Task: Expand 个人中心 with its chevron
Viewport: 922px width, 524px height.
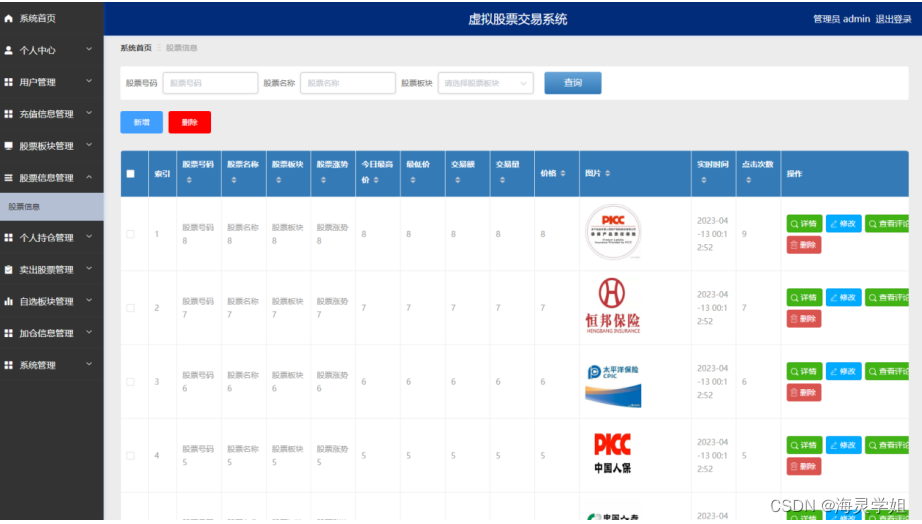Action: 89,50
